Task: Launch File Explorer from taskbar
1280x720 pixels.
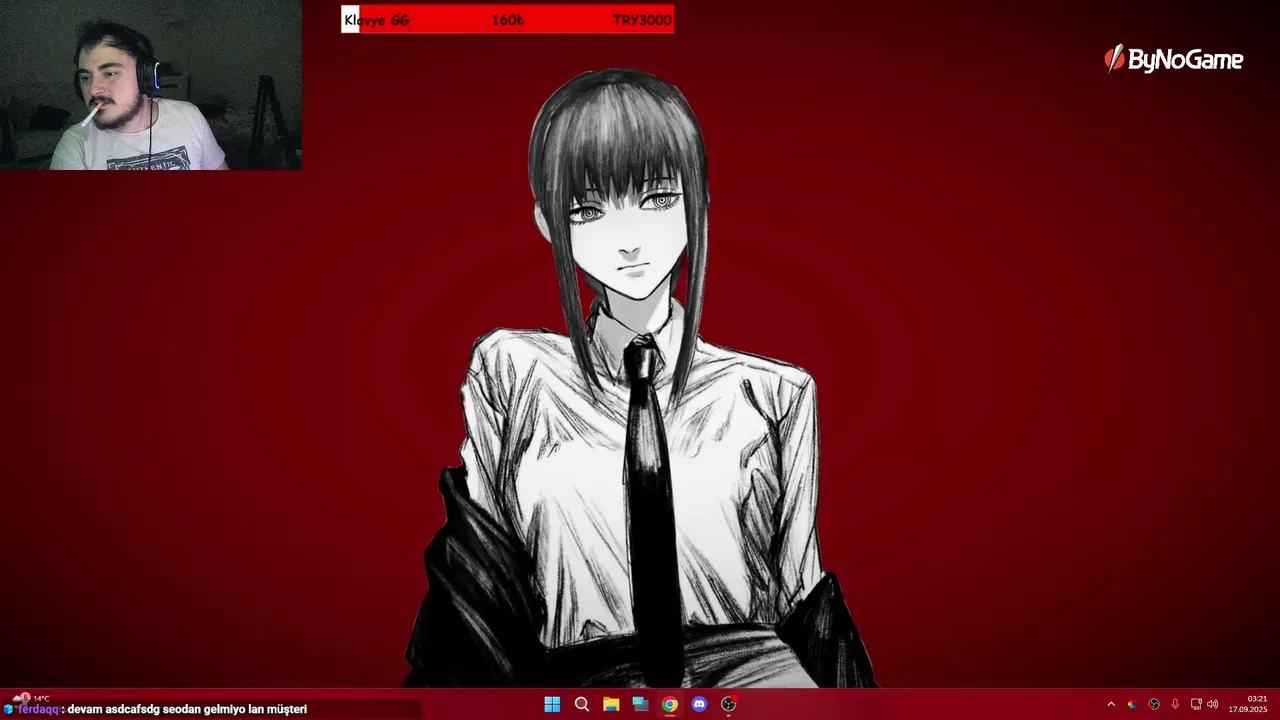Action: 611,704
